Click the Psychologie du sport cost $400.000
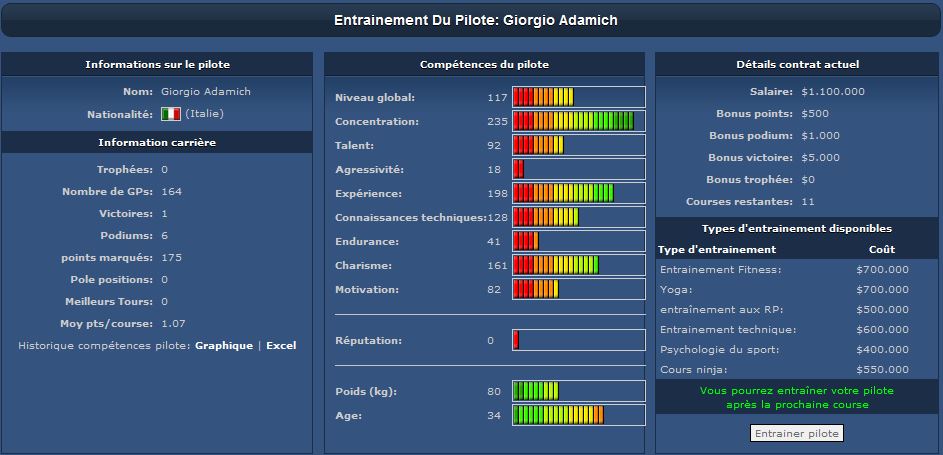943x455 pixels. (882, 349)
